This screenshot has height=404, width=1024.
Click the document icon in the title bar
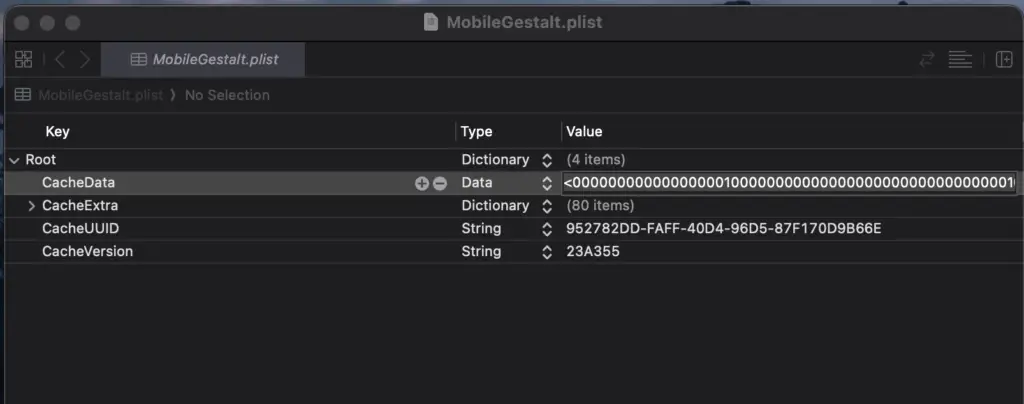pyautogui.click(x=430, y=22)
